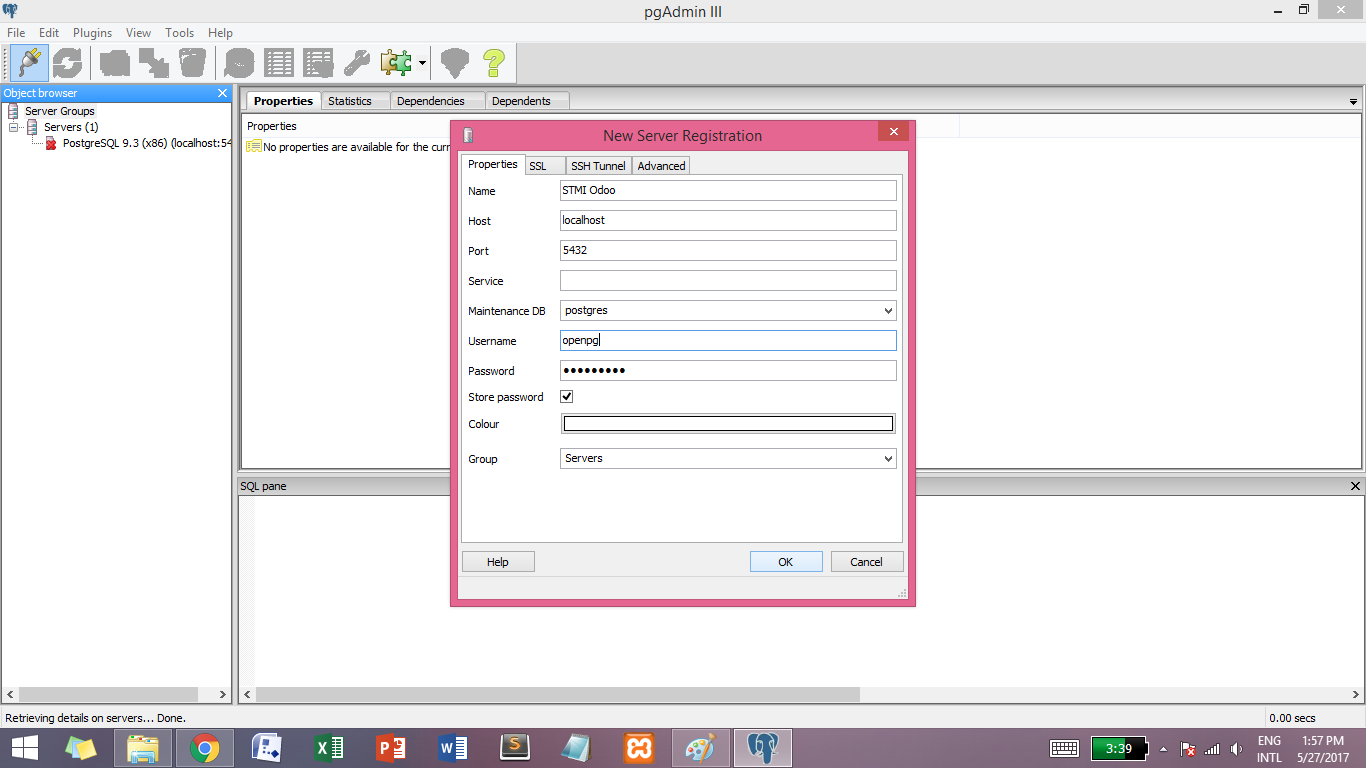Open Paint from the taskbar
The width and height of the screenshot is (1366, 768).
pos(701,748)
